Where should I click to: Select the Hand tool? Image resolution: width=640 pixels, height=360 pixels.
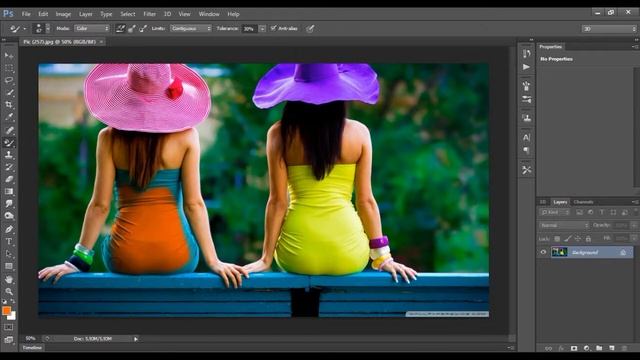[x=9, y=280]
